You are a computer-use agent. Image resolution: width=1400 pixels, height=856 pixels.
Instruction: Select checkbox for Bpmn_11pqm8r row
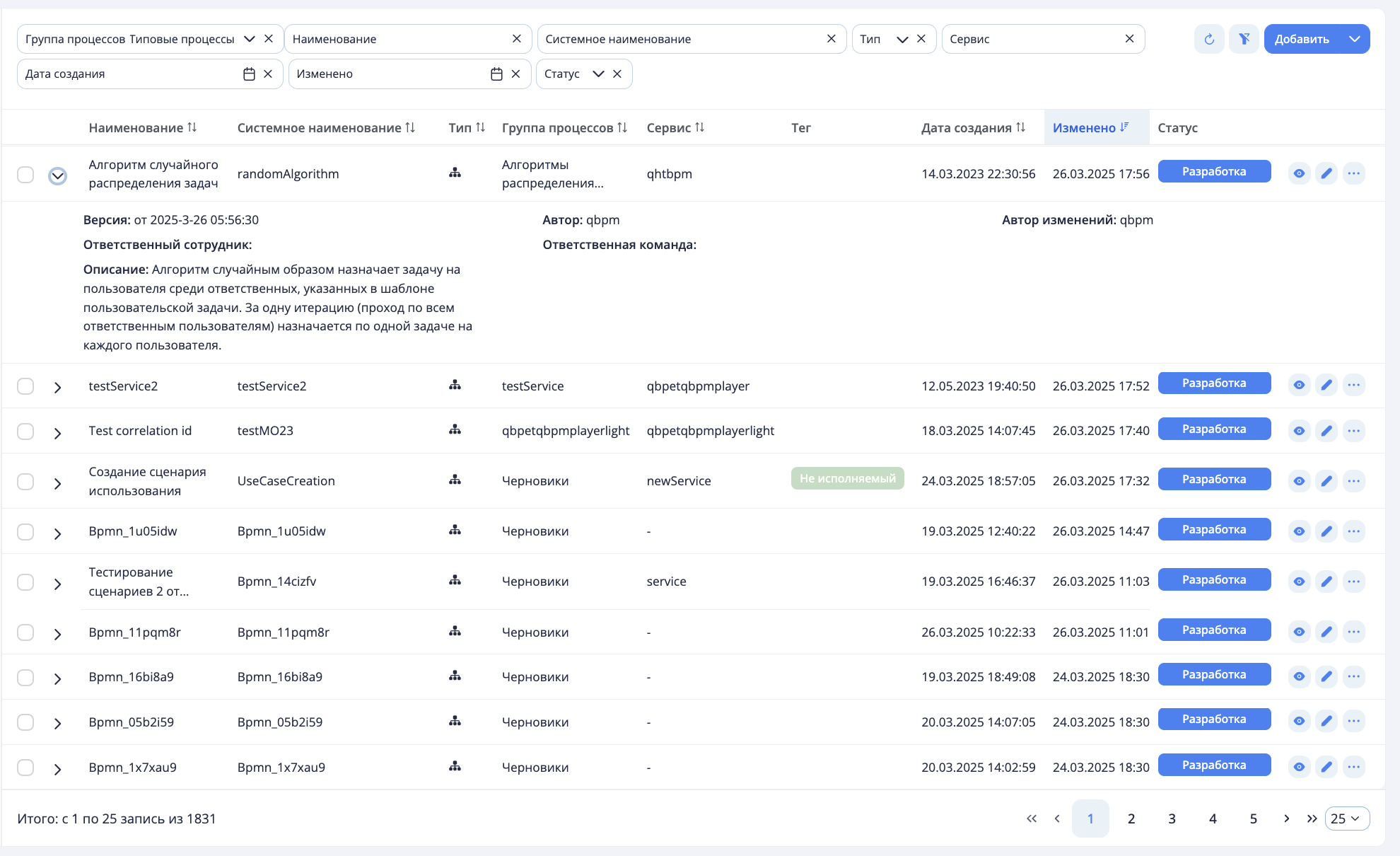(x=25, y=632)
